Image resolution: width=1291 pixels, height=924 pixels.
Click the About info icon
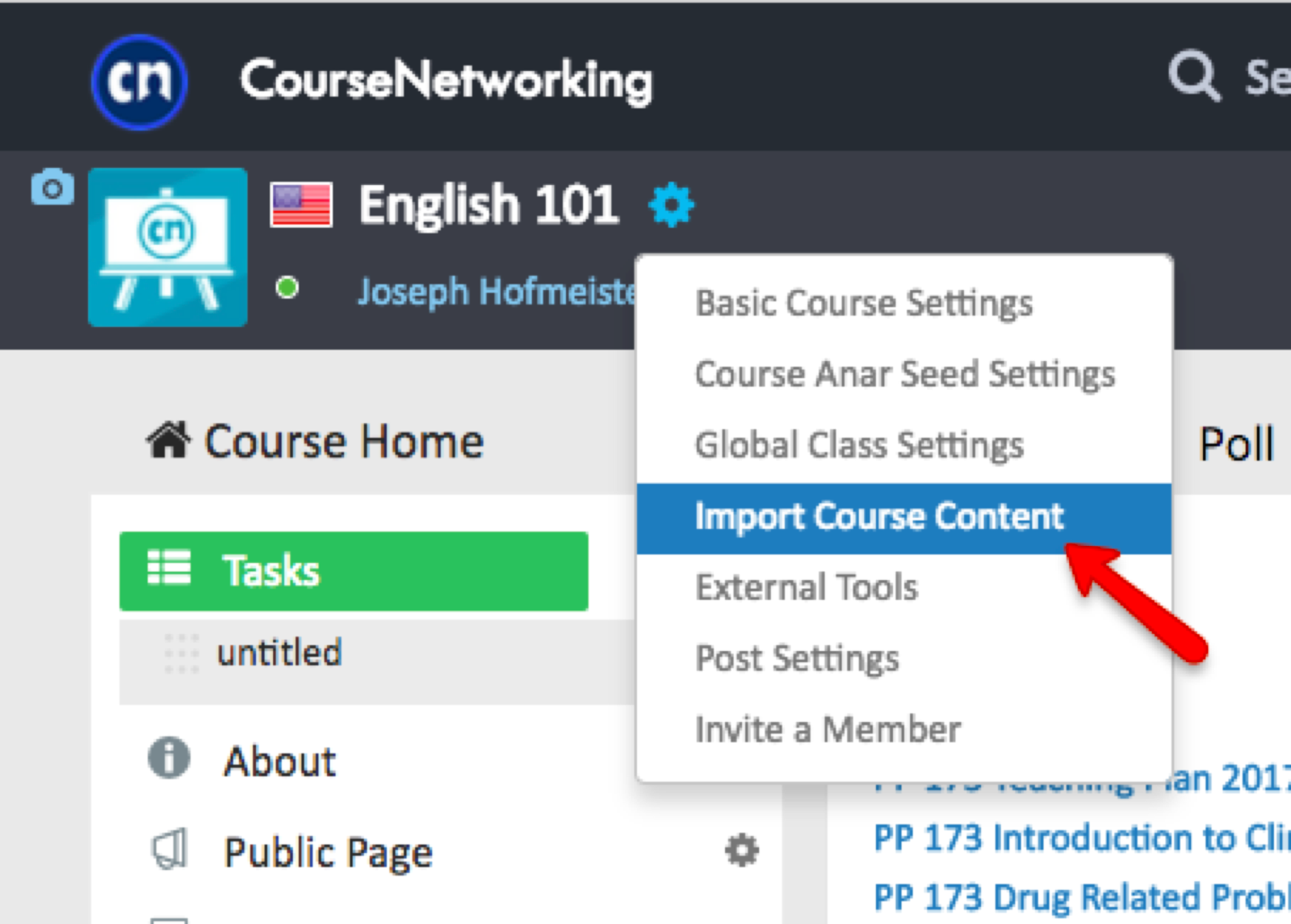pos(169,758)
